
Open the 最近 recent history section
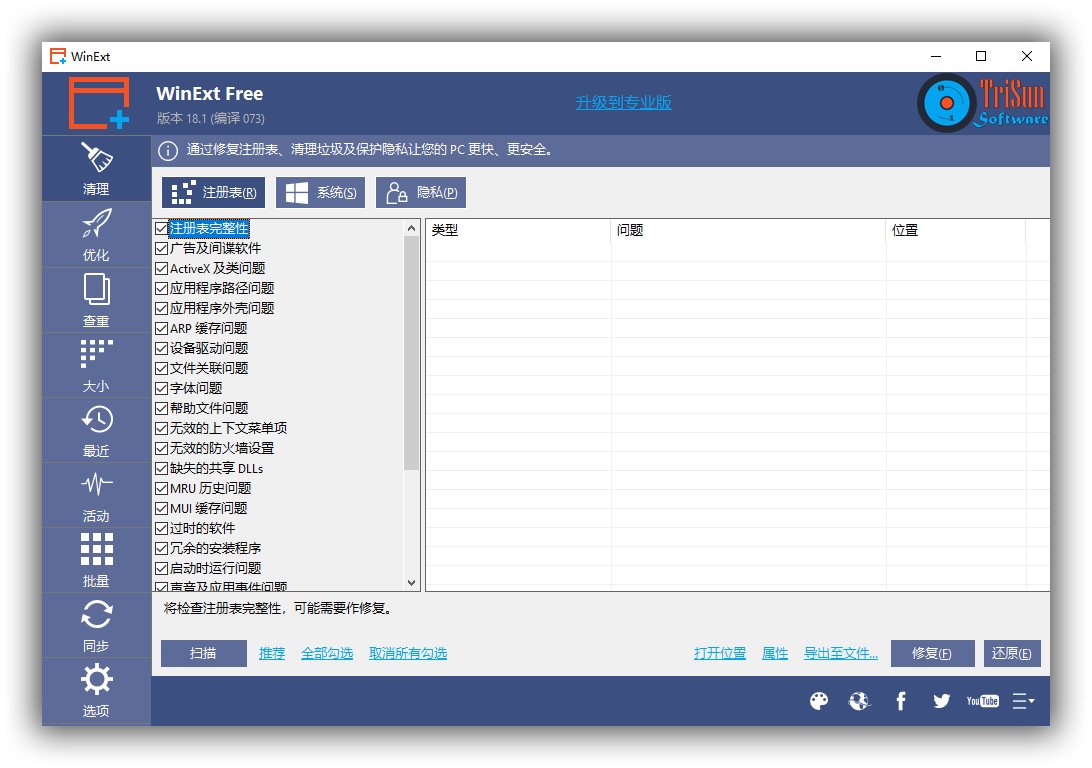click(96, 431)
